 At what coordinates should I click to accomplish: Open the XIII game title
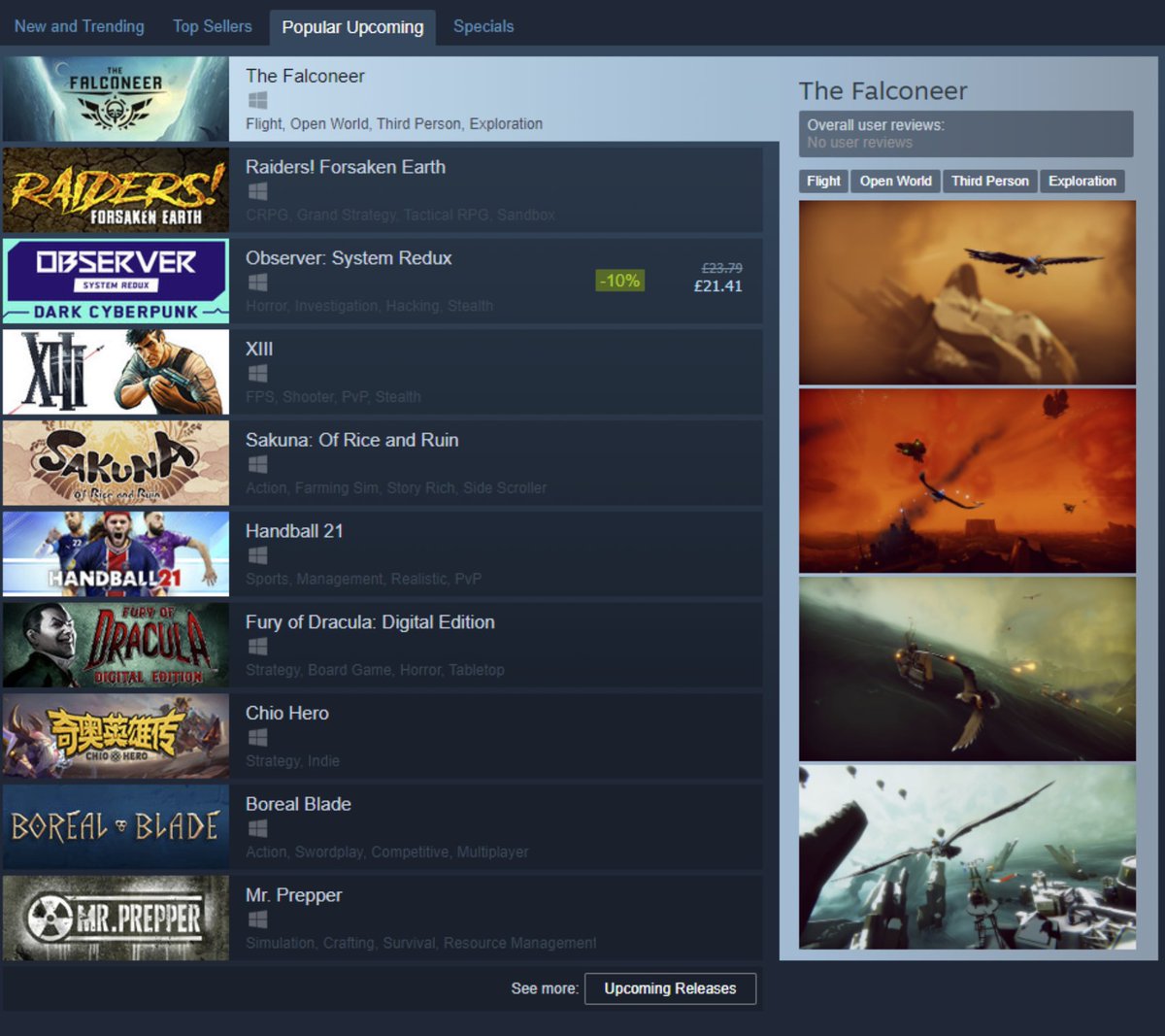pyautogui.click(x=259, y=349)
